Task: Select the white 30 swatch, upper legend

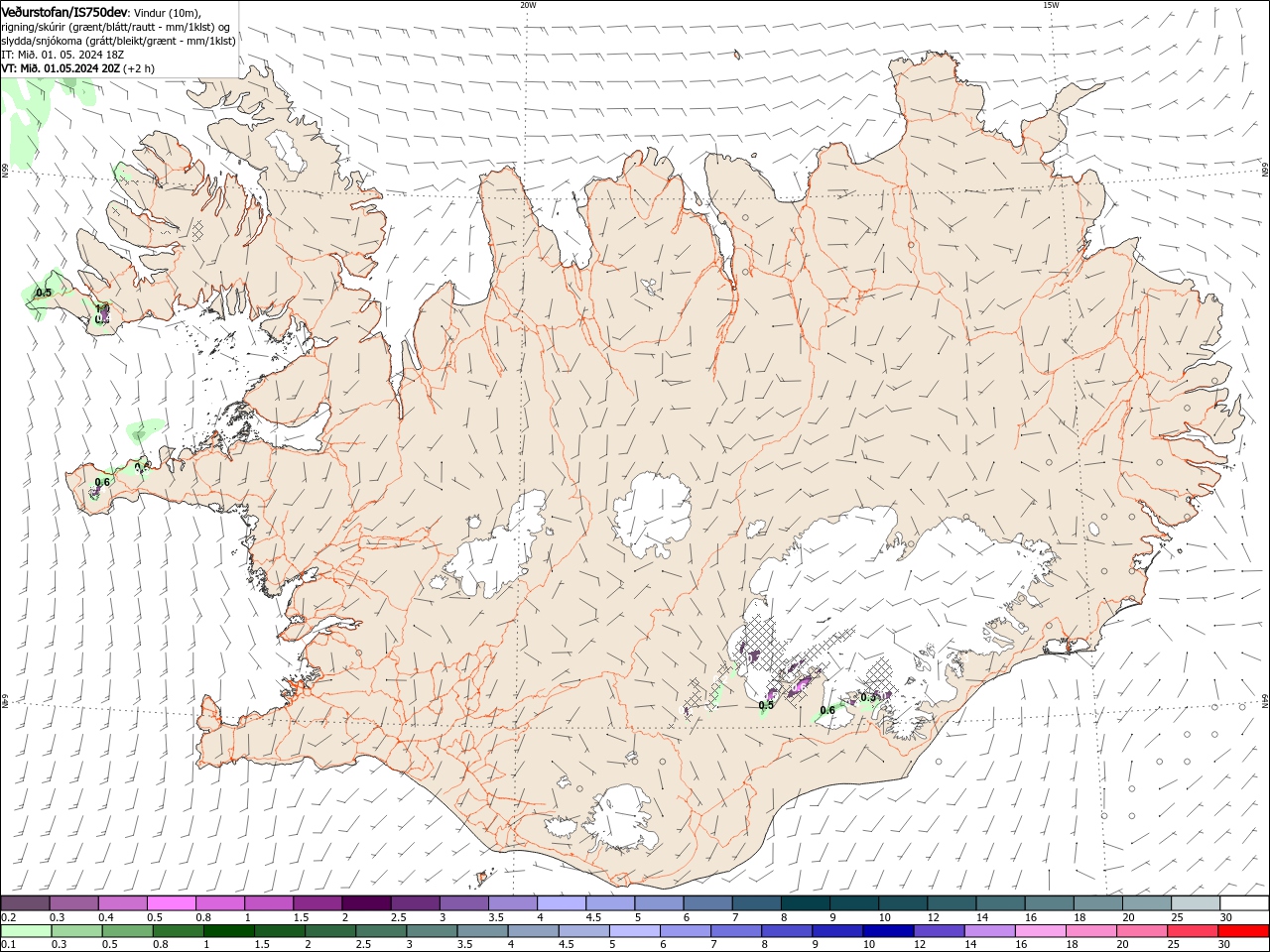Action: click(x=1245, y=903)
